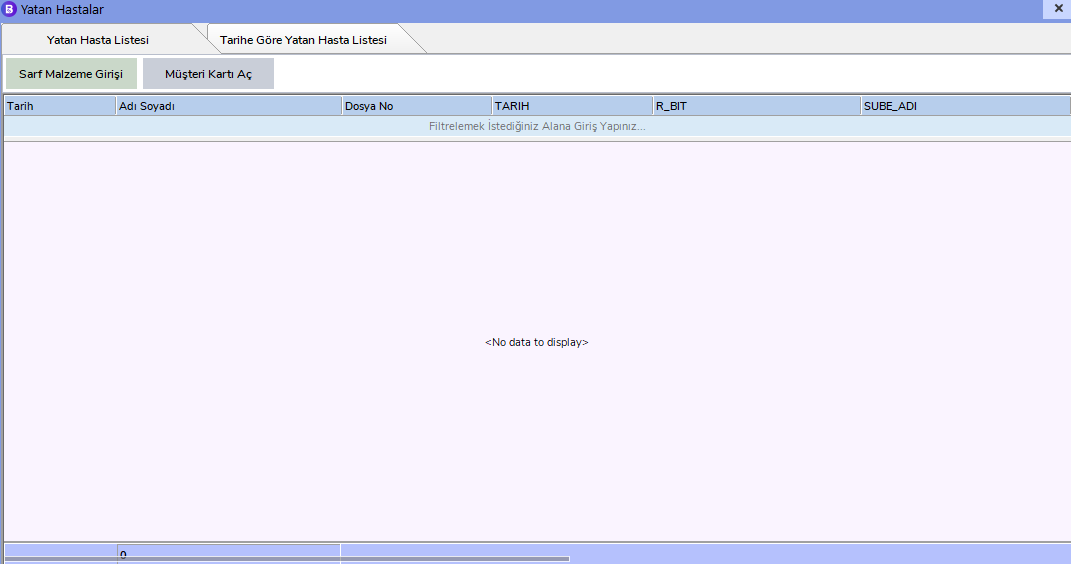Click the filter row input area
The width and height of the screenshot is (1071, 564).
(537, 126)
